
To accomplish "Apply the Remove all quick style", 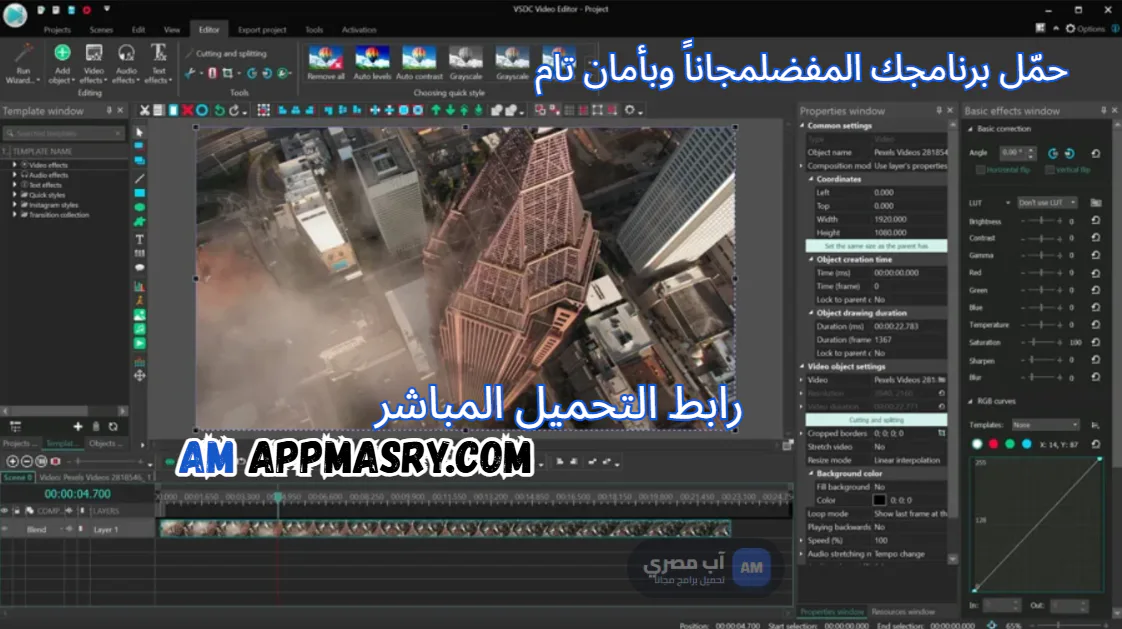I will click(x=326, y=63).
